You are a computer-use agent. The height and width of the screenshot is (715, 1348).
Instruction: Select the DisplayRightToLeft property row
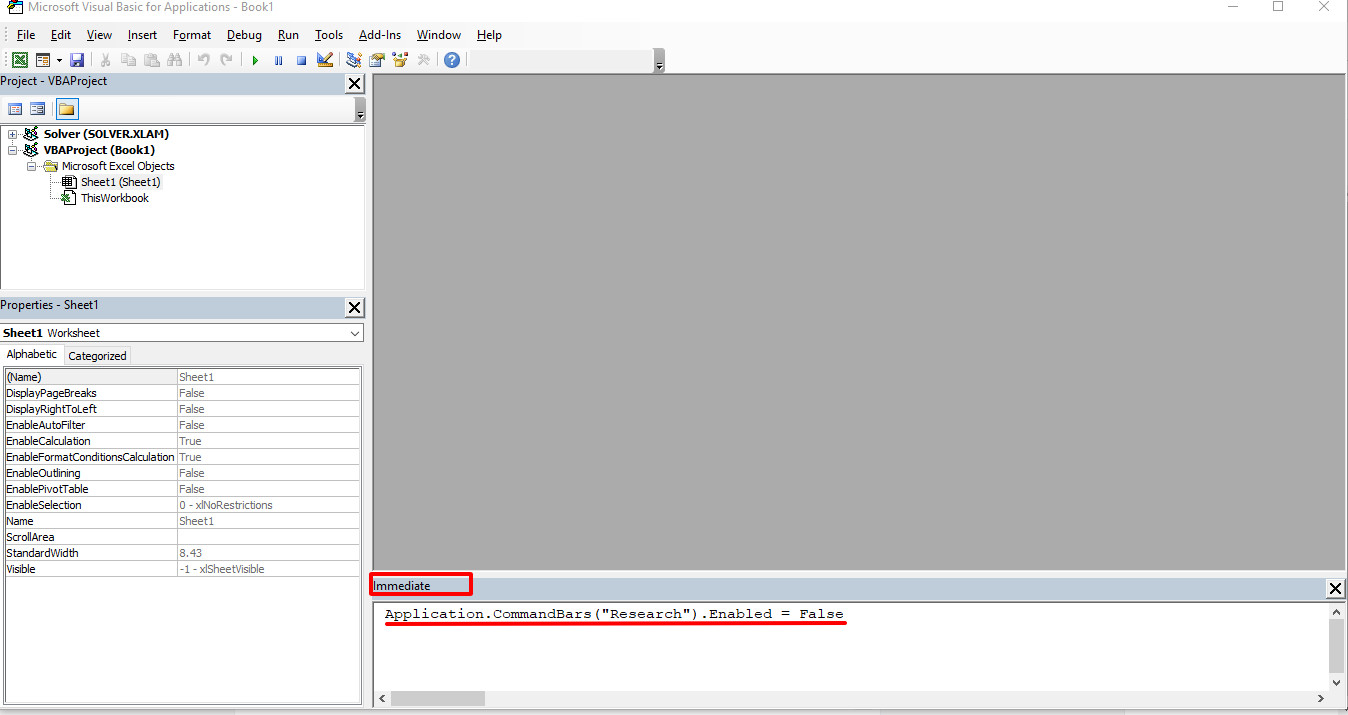(182, 409)
